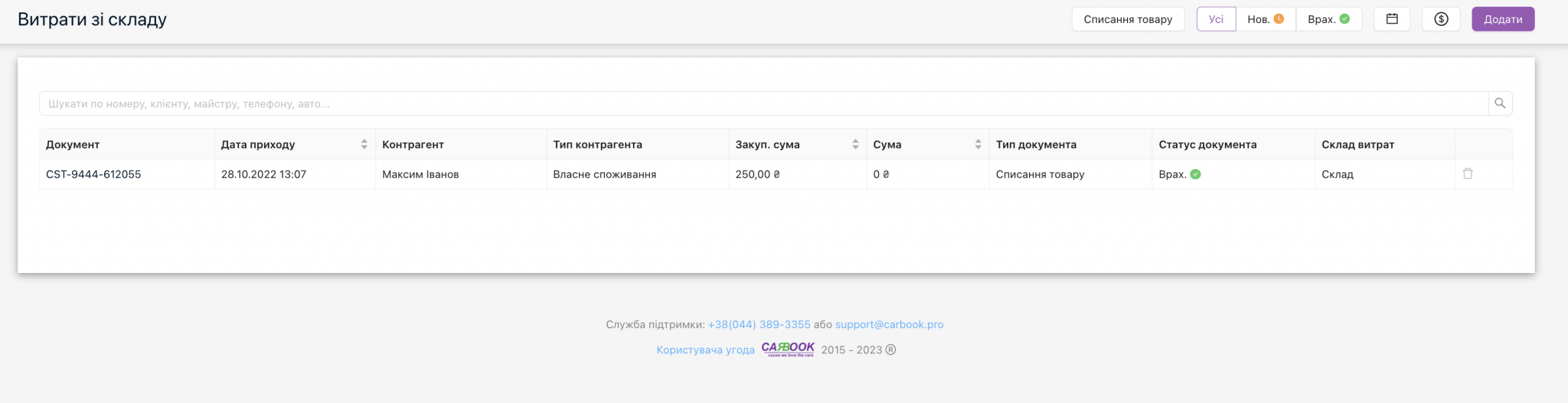Screen dimensions: 1568x403
Task: Open support@carbook.pro email link
Action: pos(889,324)
